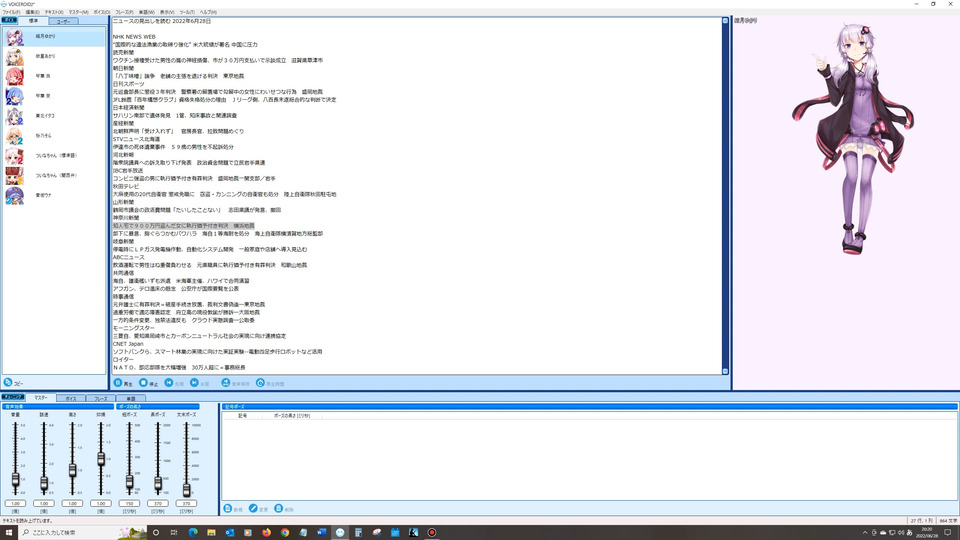
Task: Choose the 音街ウナ voice avatar
Action: point(14,195)
